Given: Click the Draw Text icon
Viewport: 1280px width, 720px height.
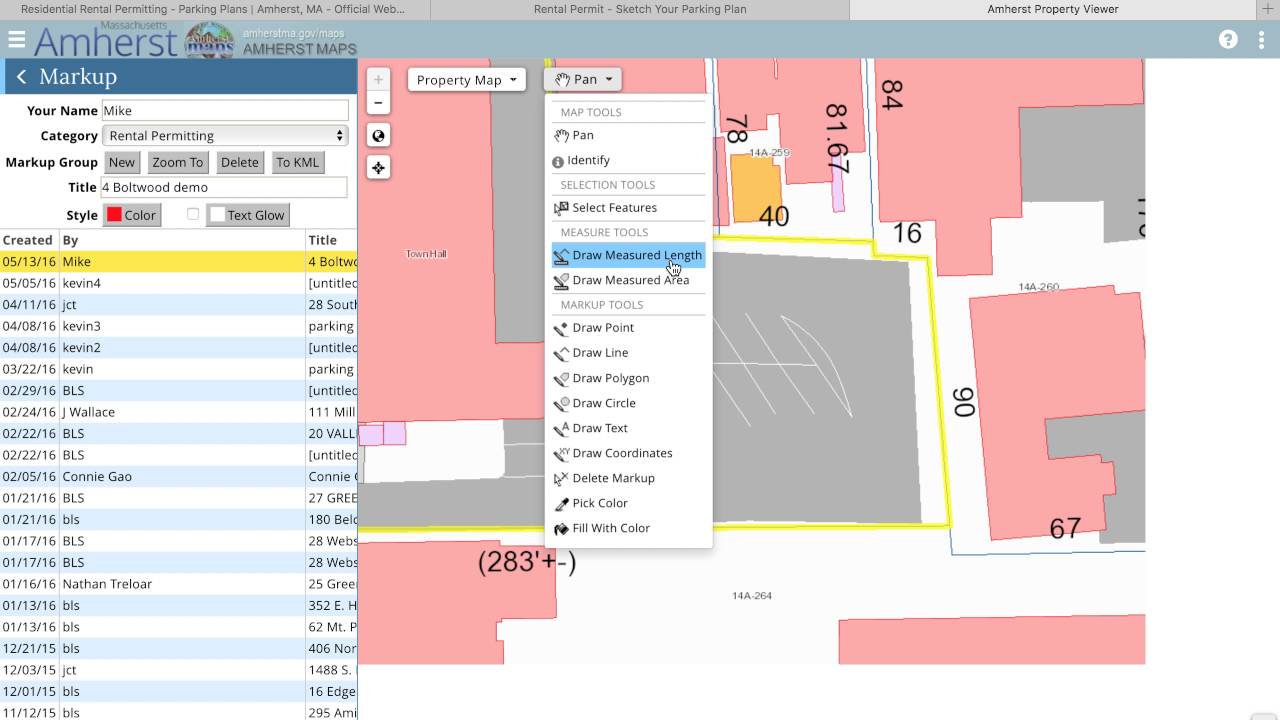Looking at the screenshot, I should click(561, 428).
